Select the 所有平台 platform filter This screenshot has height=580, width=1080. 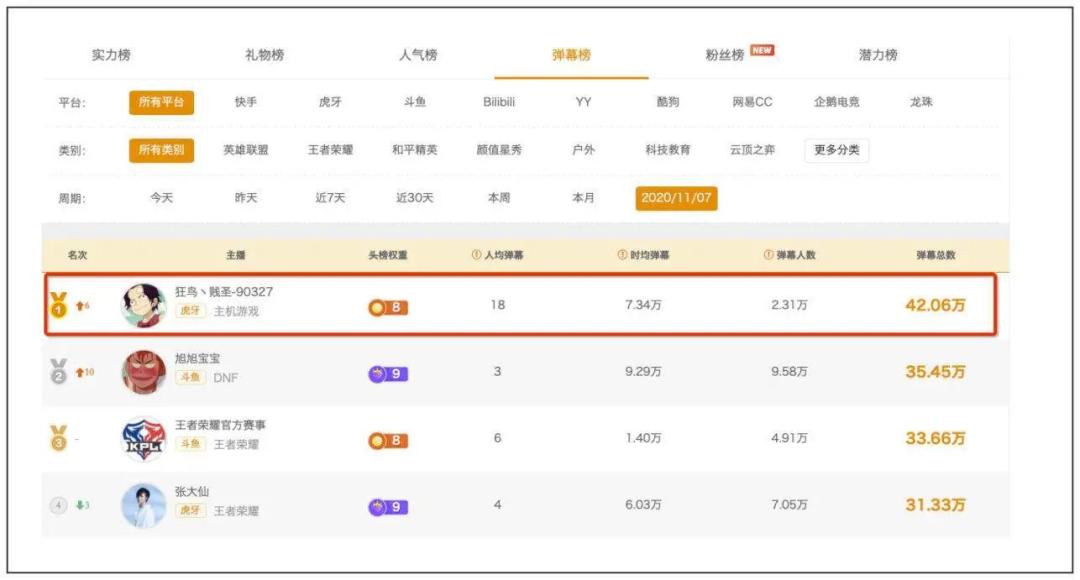coord(161,102)
